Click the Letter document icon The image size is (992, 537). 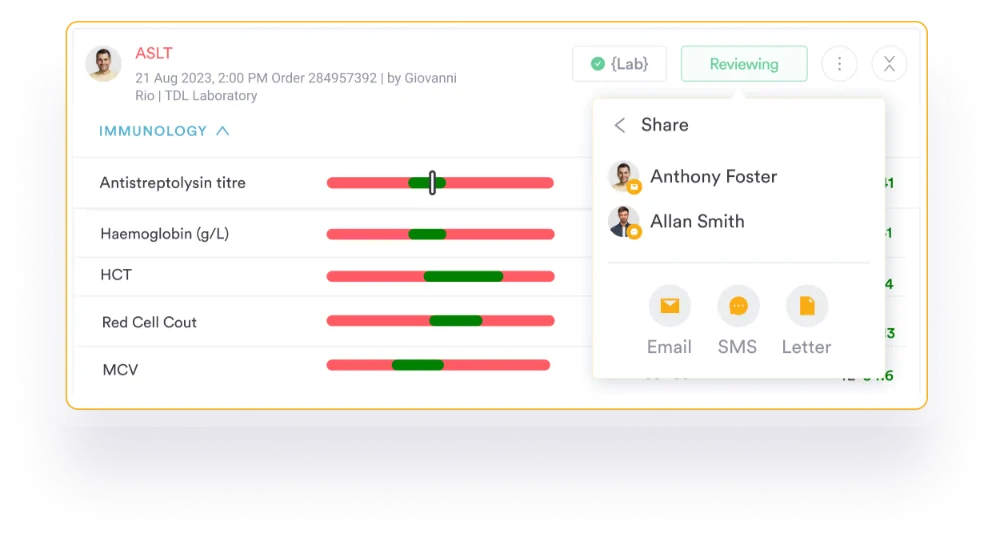[x=806, y=306]
